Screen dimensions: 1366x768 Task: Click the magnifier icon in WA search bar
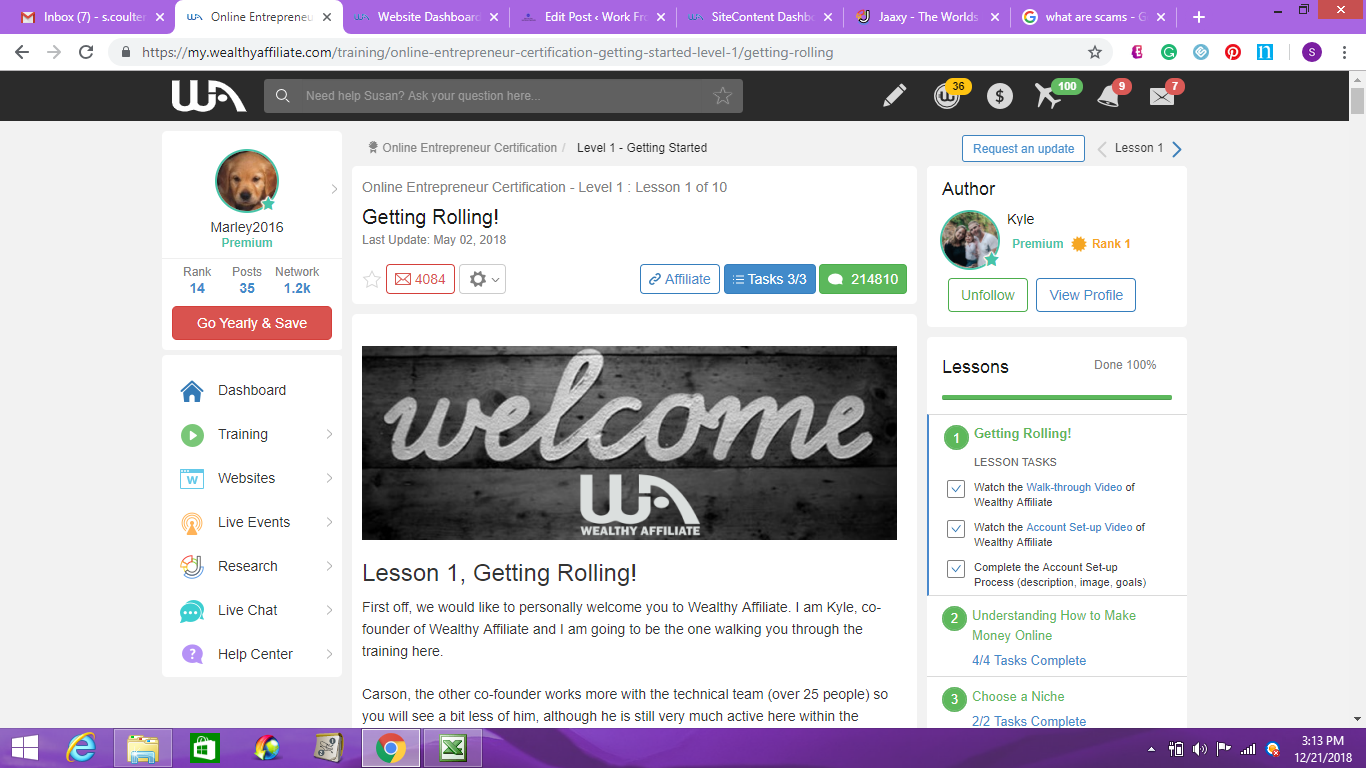coord(283,96)
